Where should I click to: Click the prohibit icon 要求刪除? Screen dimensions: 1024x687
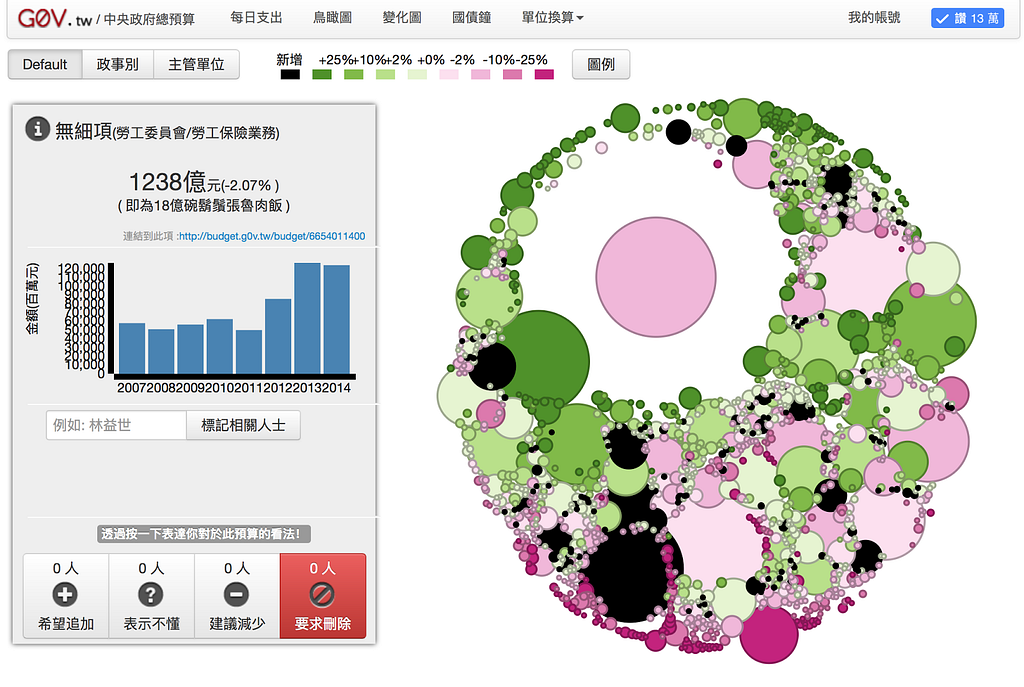click(322, 594)
